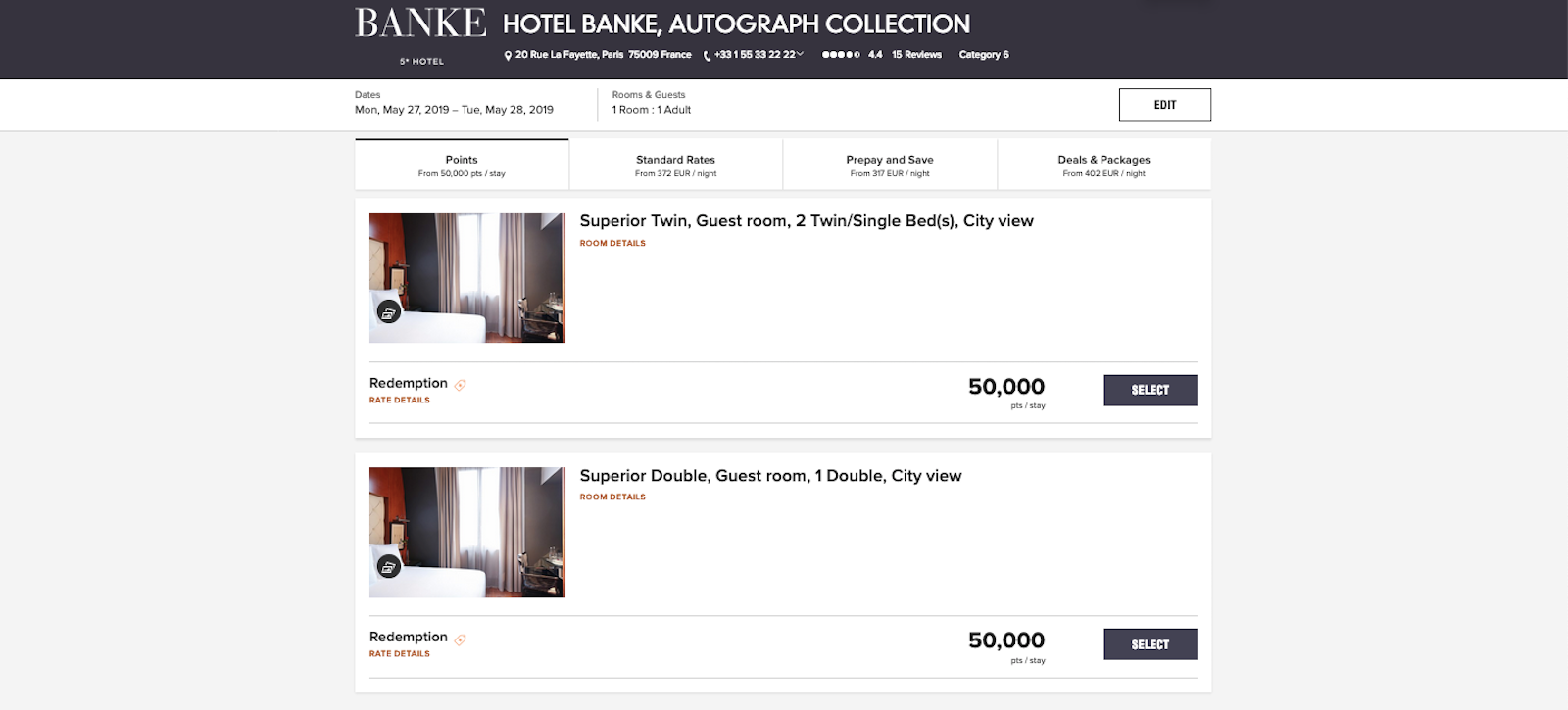Open the Deals & Packages tab

pyautogui.click(x=1103, y=165)
